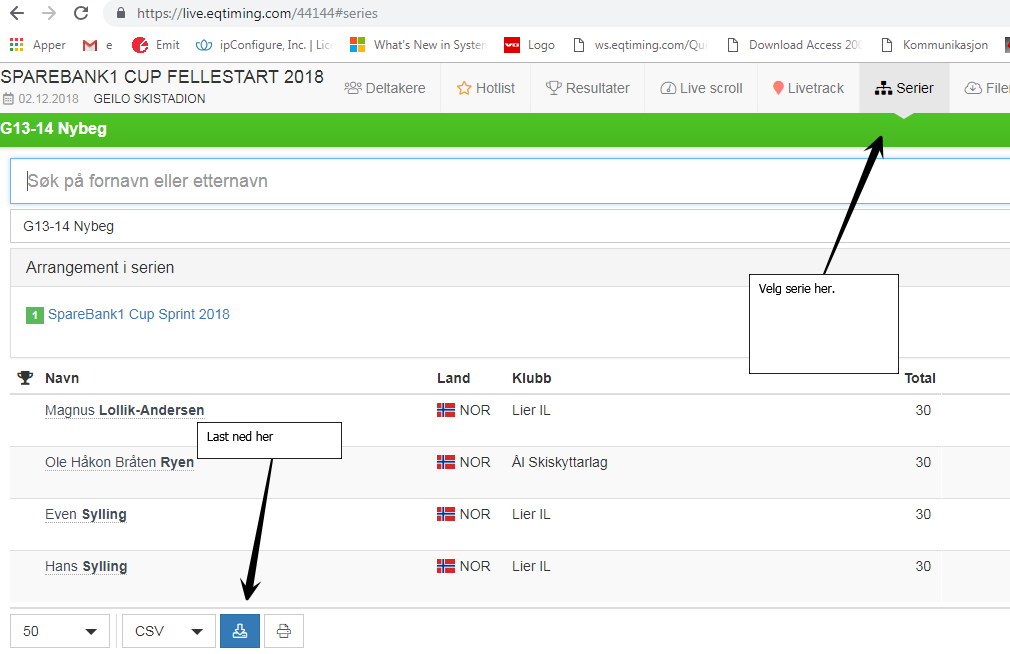The width and height of the screenshot is (1010, 654).
Task: Open the G13-14 Nybeg class selector
Action: pos(510,226)
